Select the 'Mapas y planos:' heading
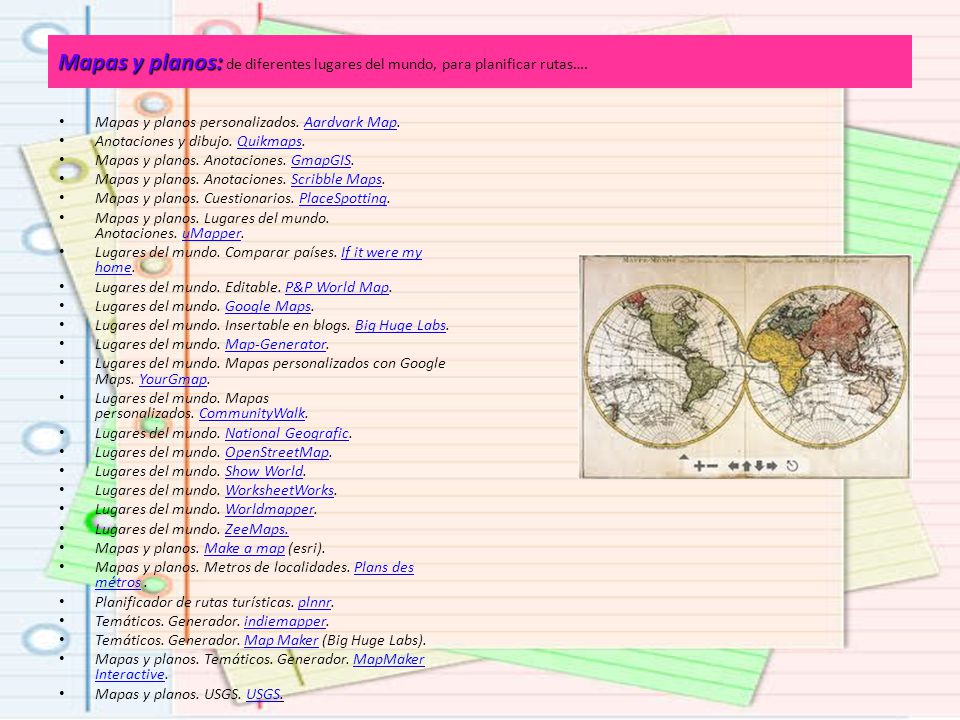The height and width of the screenshot is (720, 960). [x=141, y=62]
